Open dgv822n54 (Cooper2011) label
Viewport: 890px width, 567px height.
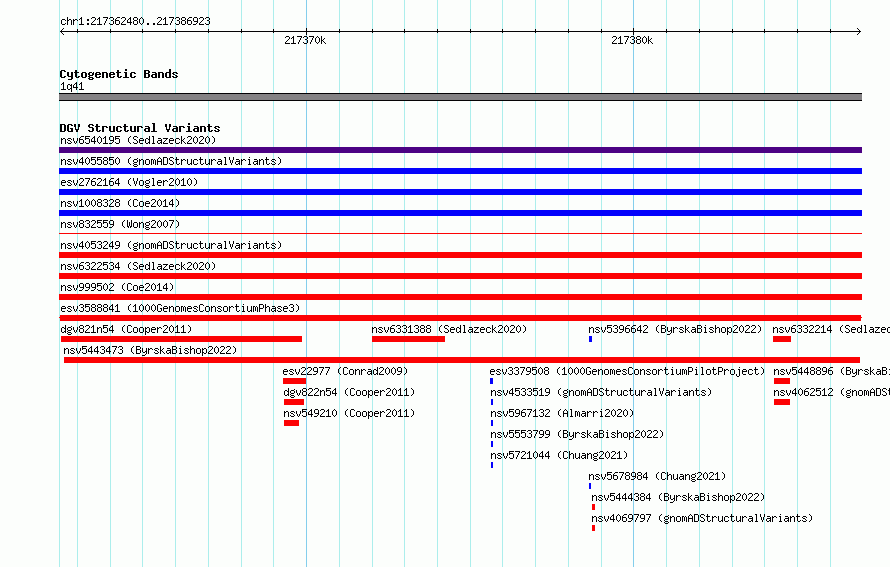pyautogui.click(x=349, y=392)
